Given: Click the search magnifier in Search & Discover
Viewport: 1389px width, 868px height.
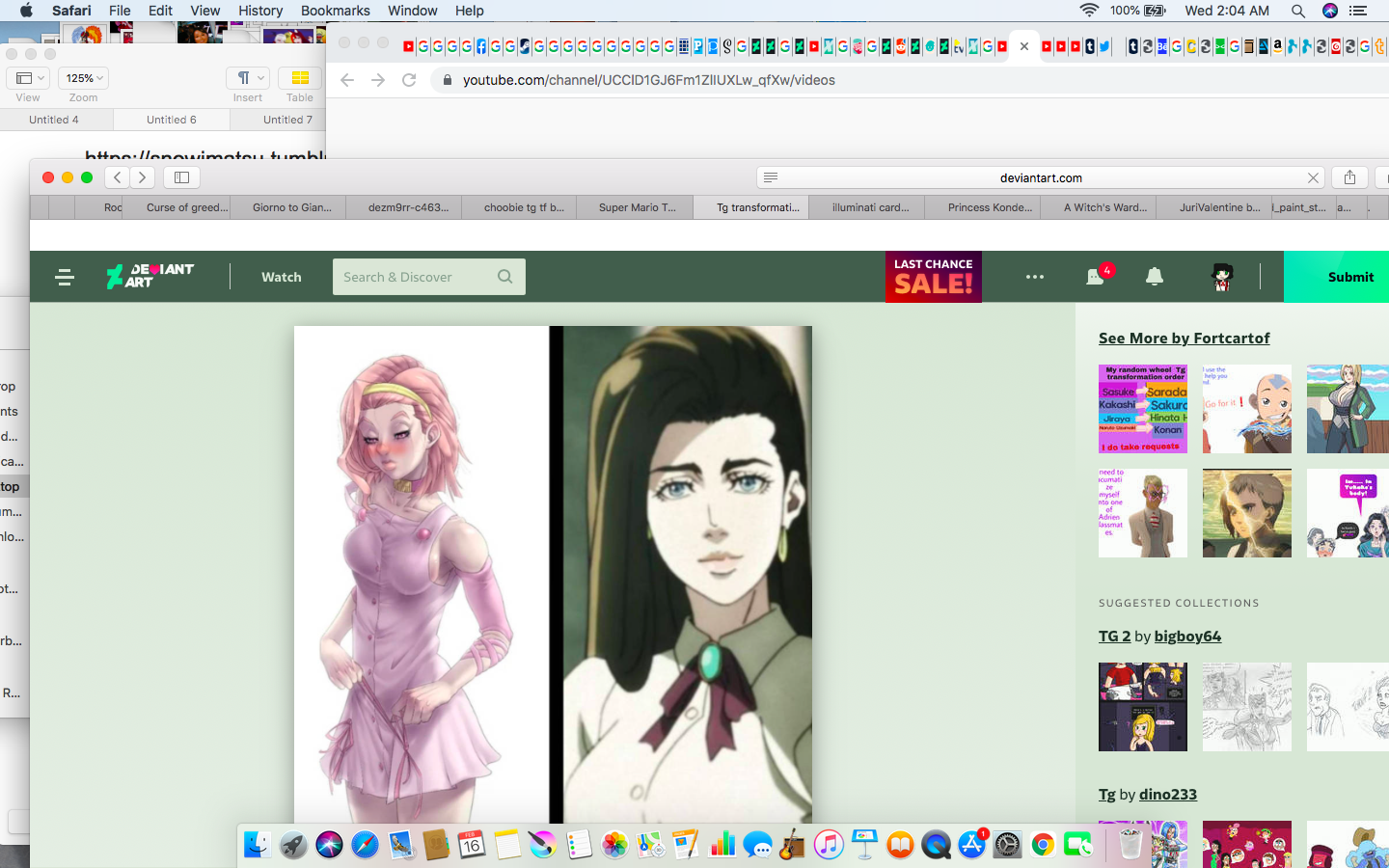Looking at the screenshot, I should pos(504,277).
